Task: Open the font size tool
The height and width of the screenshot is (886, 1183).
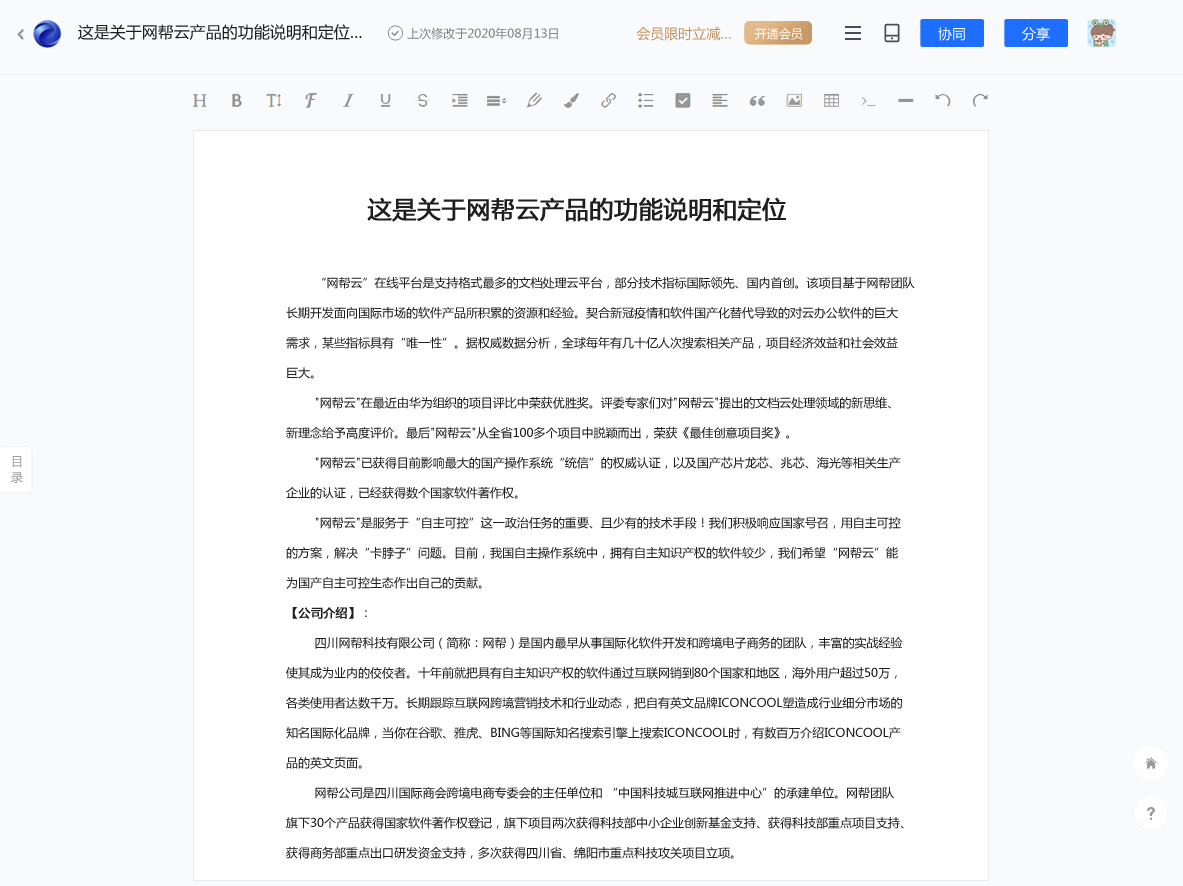Action: (x=273, y=100)
